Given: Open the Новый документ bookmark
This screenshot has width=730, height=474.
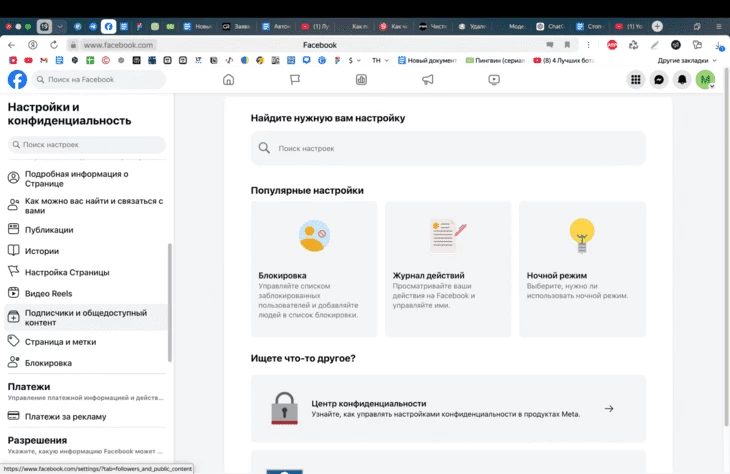Looking at the screenshot, I should tap(427, 60).
